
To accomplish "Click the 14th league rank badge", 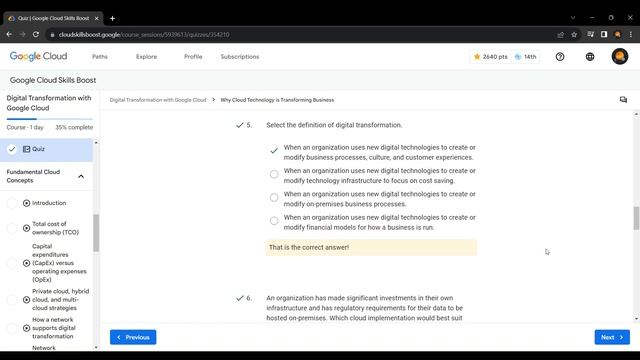I will click(x=526, y=57).
